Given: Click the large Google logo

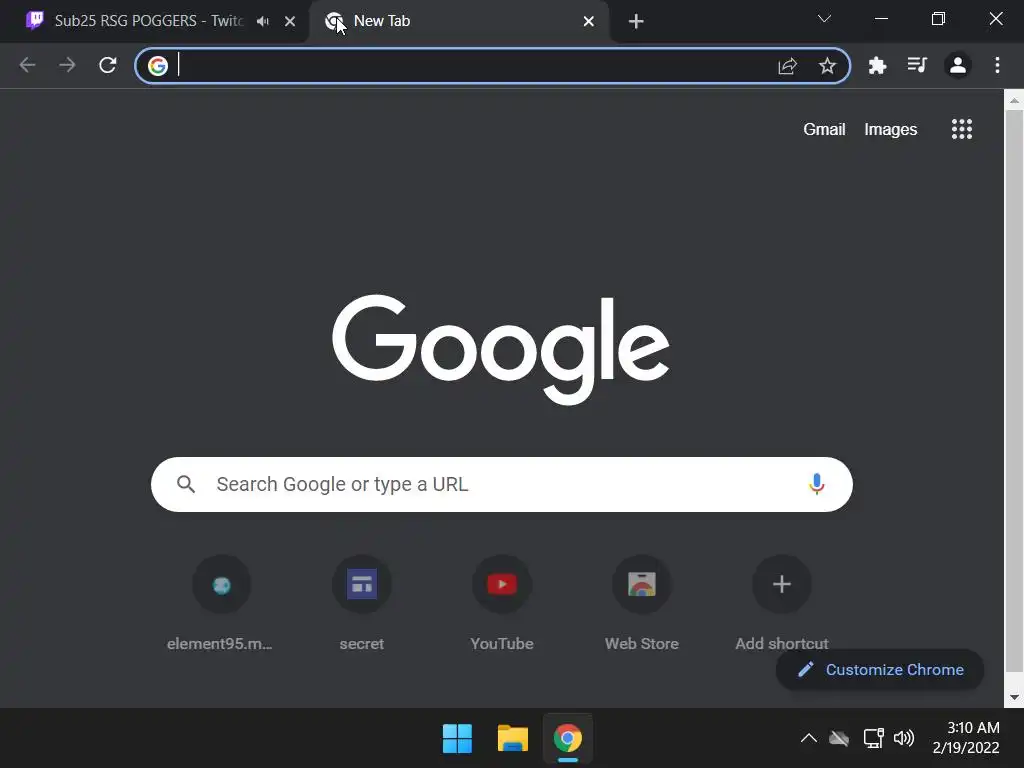Looking at the screenshot, I should tap(501, 349).
